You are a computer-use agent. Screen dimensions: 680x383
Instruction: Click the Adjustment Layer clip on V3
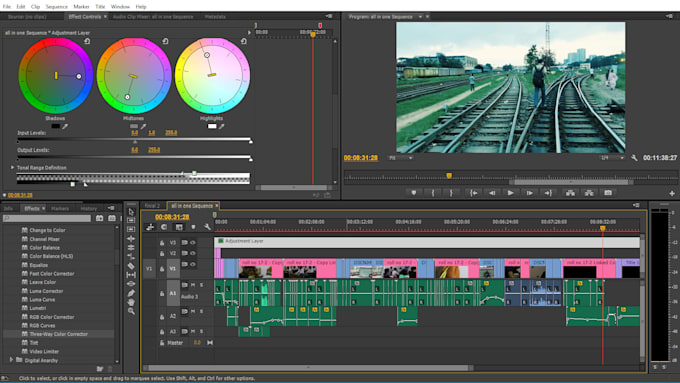(x=427, y=242)
